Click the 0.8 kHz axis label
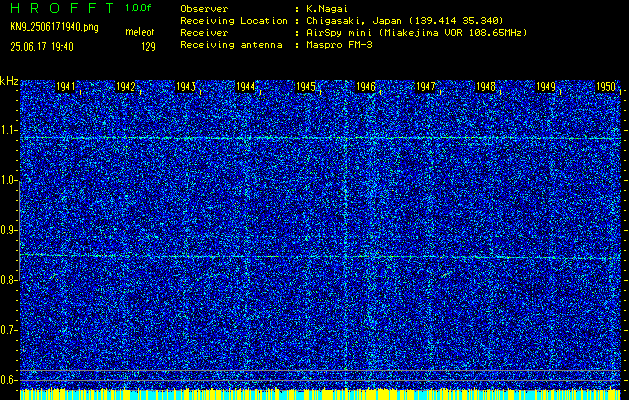Viewport: 629px width, 400px height. tap(8, 280)
